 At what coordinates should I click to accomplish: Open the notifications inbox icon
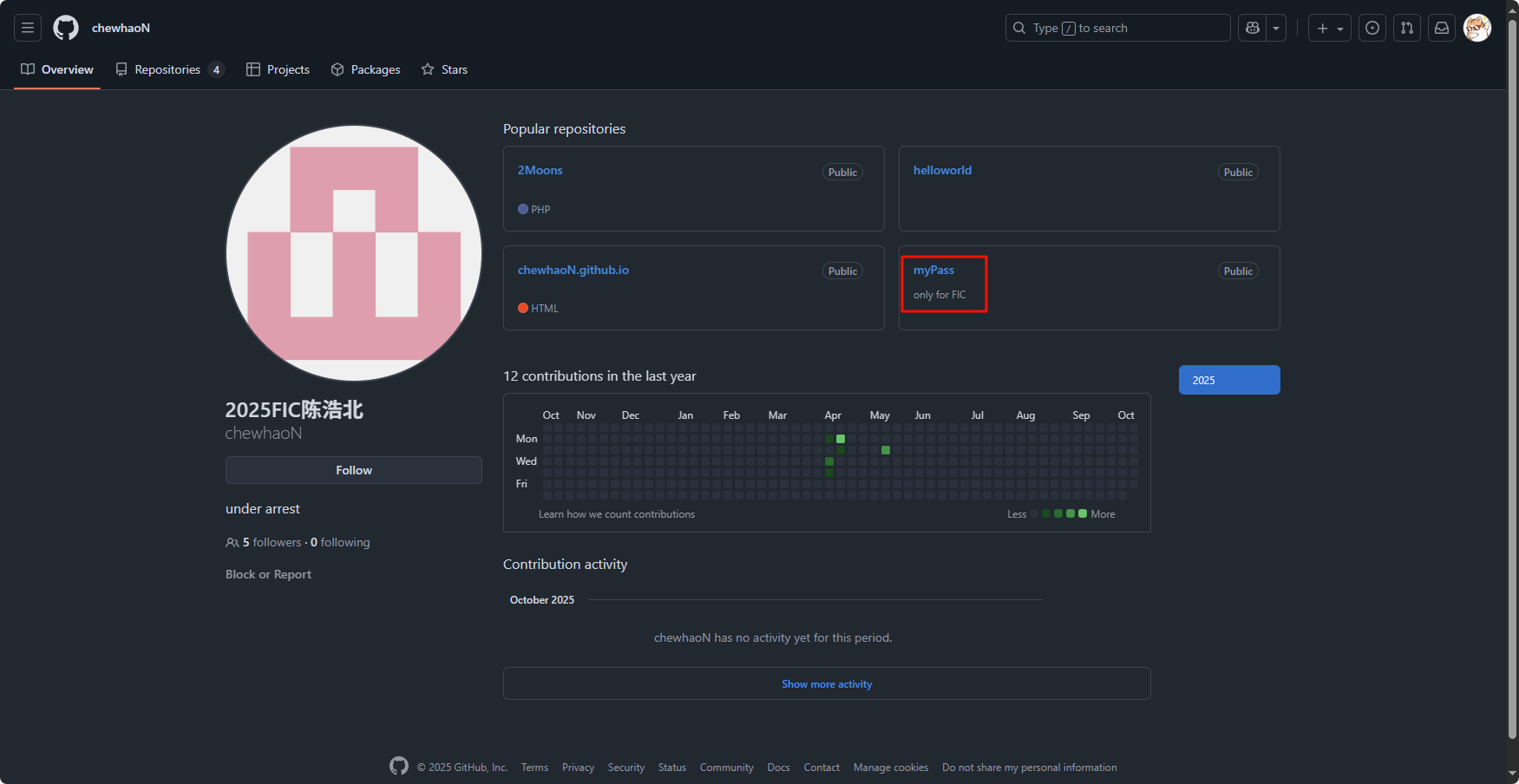(x=1442, y=28)
